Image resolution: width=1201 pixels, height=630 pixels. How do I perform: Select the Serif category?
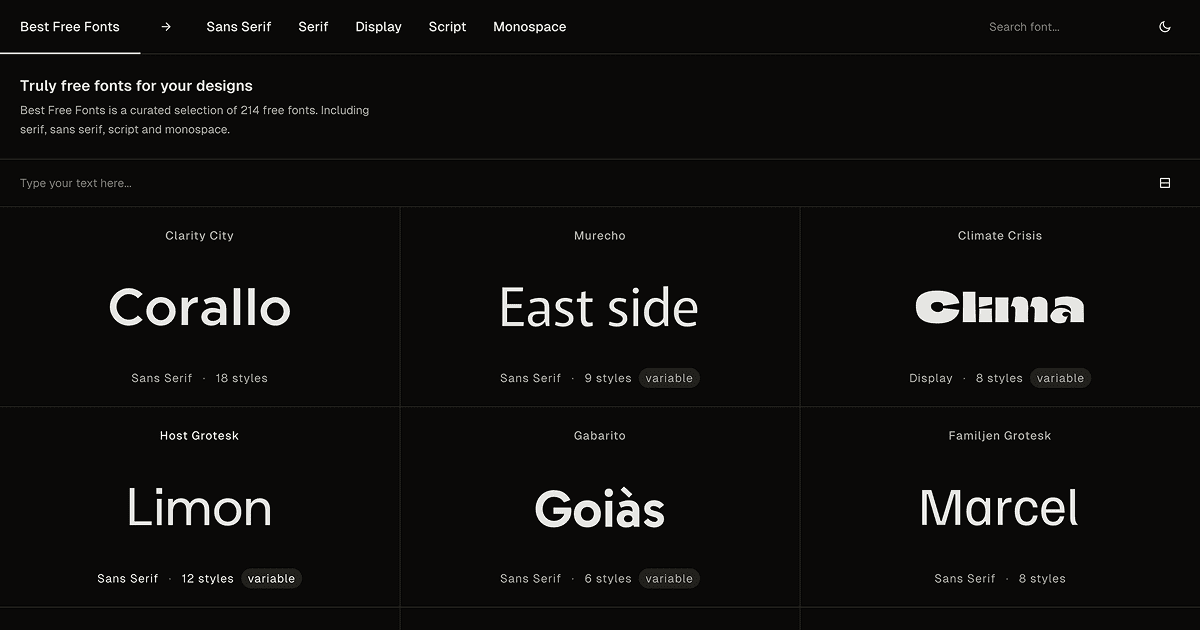point(313,27)
